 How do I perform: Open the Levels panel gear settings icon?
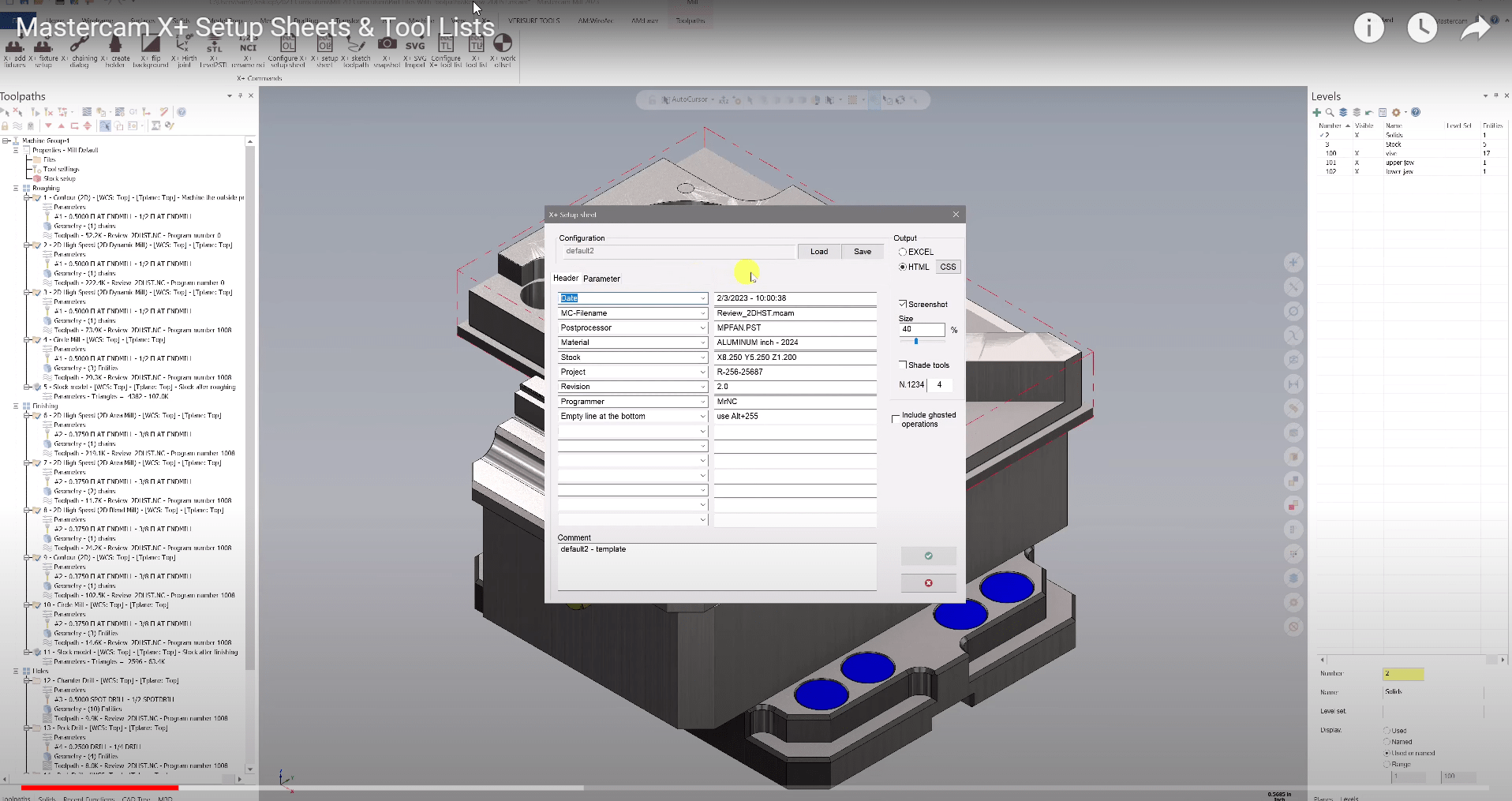(1396, 112)
